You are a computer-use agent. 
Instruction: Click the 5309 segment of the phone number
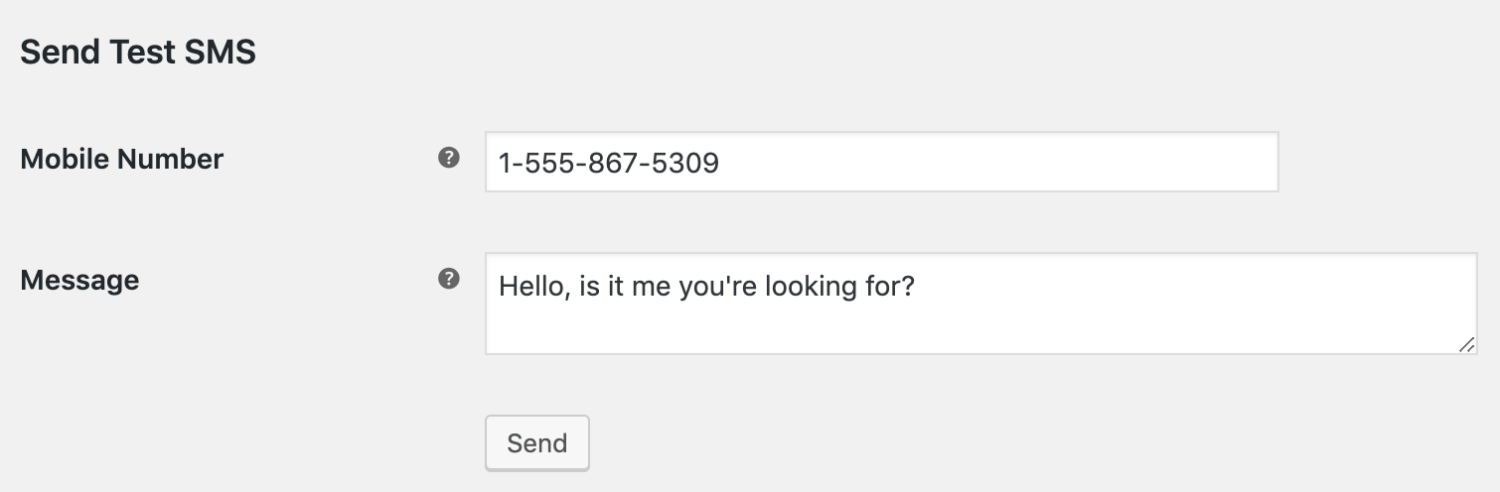click(x=684, y=163)
